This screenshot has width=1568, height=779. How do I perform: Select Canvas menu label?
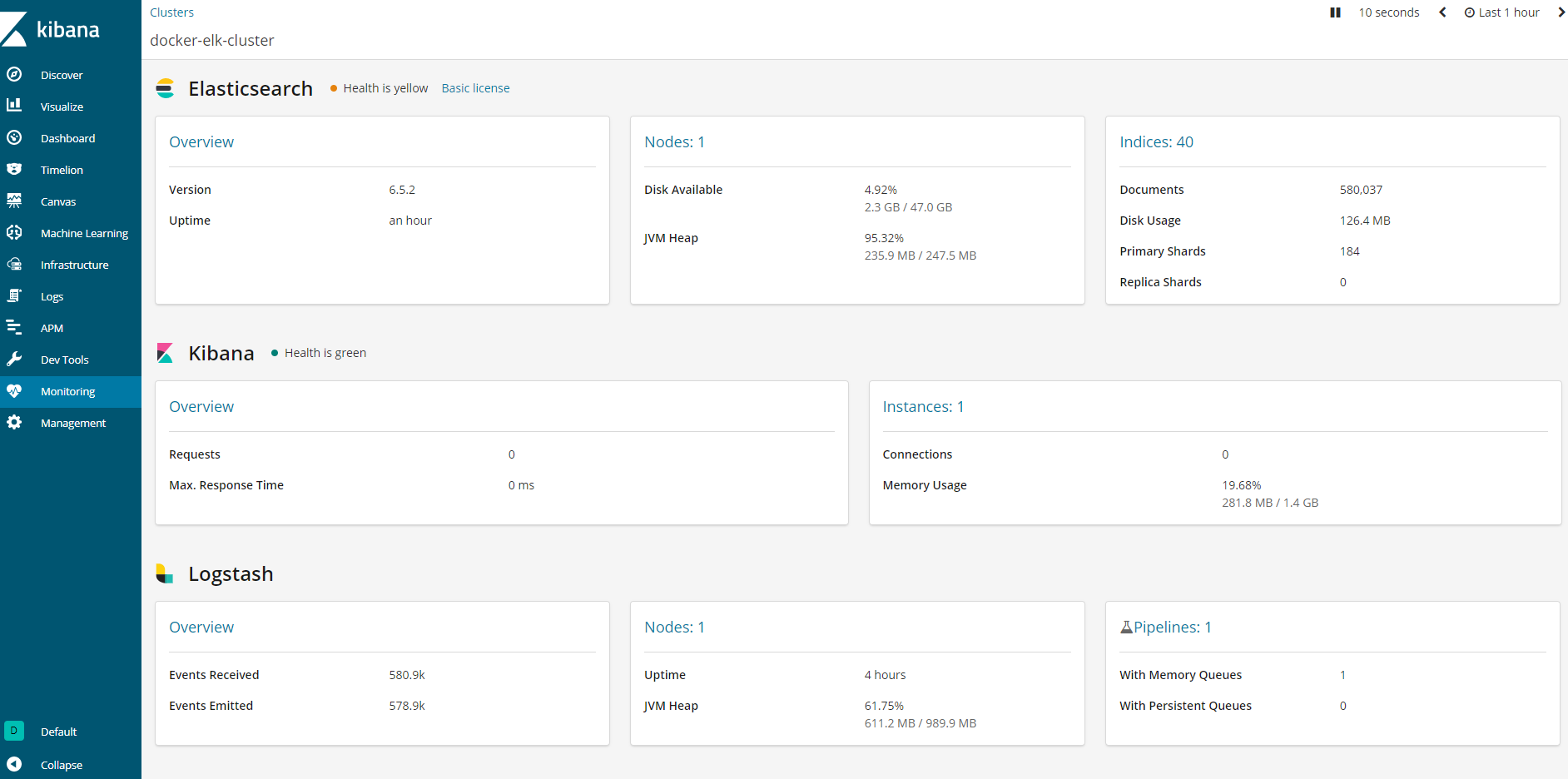click(58, 201)
